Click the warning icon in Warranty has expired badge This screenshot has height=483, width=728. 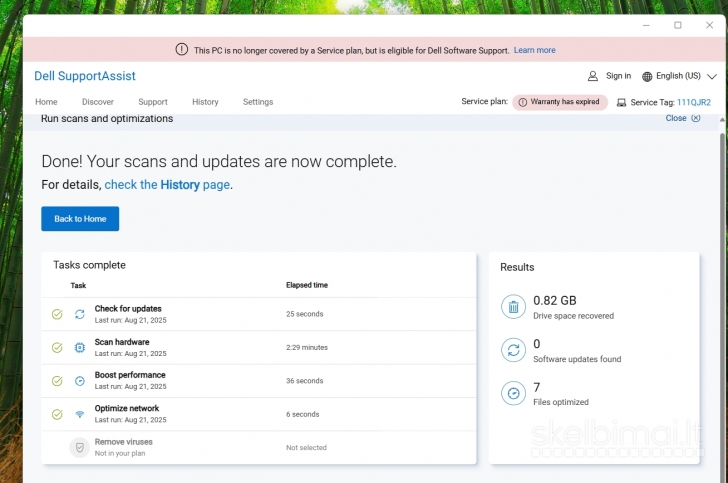tap(523, 102)
